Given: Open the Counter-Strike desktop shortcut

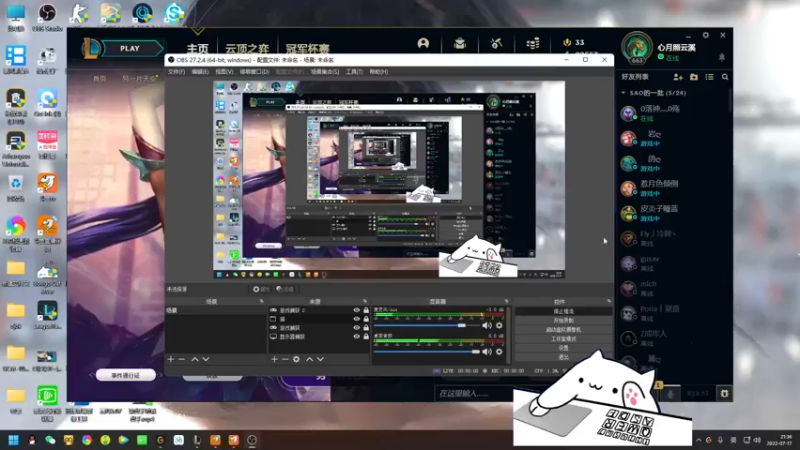Looking at the screenshot, I should point(79,14).
